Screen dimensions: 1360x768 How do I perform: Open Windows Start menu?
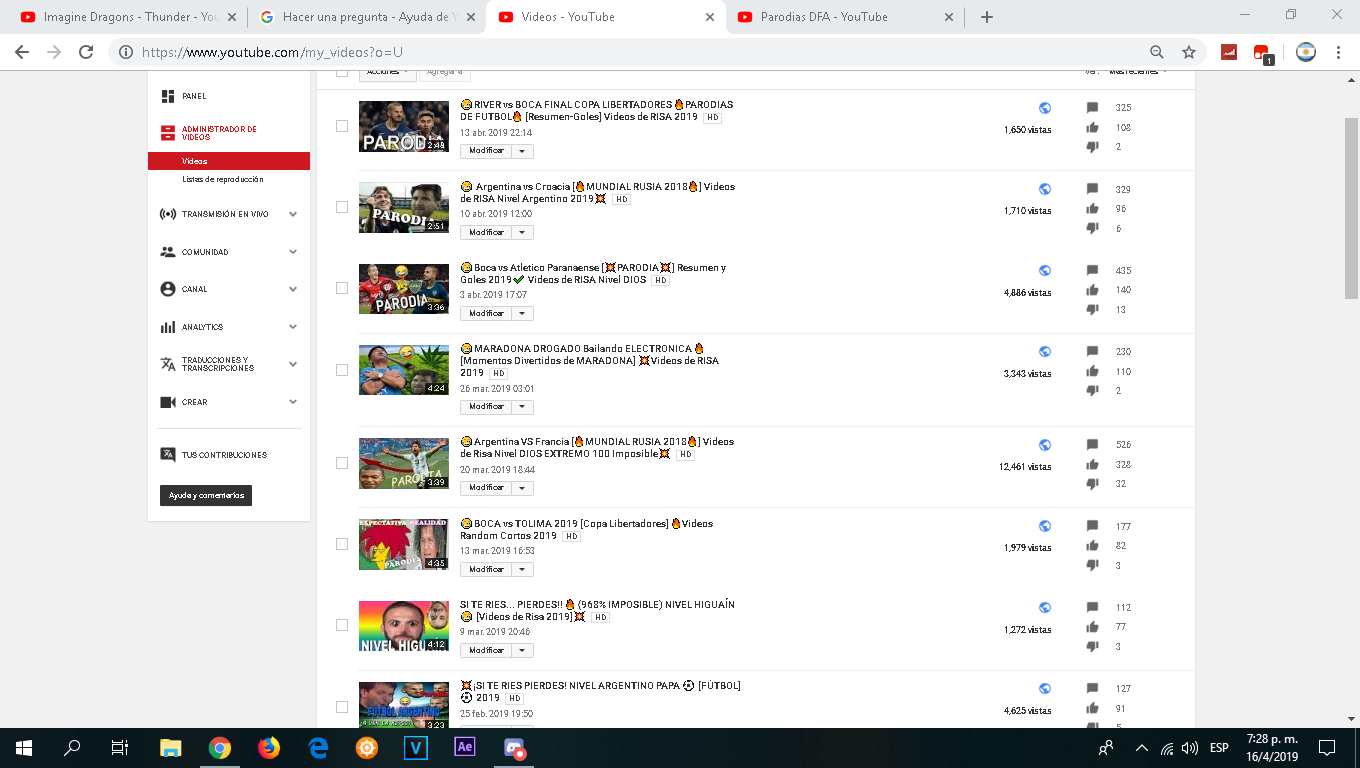[x=24, y=747]
